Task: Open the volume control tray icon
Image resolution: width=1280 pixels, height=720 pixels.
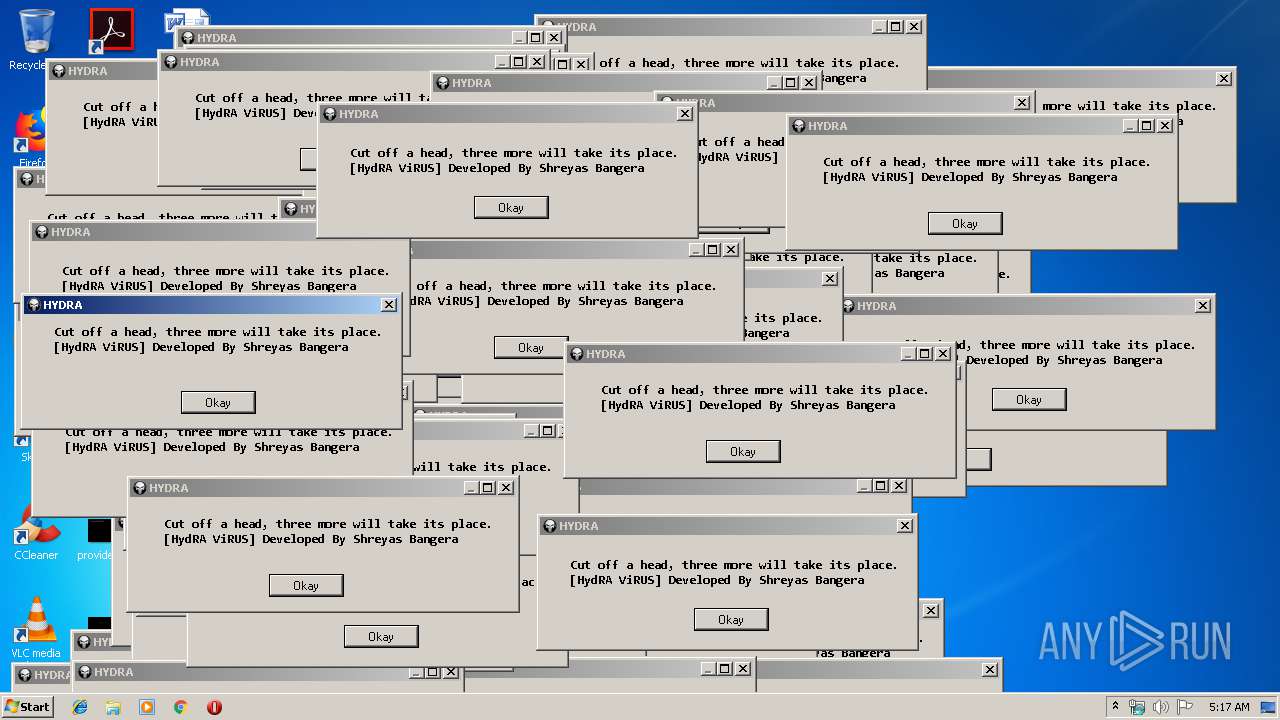Action: click(1161, 707)
